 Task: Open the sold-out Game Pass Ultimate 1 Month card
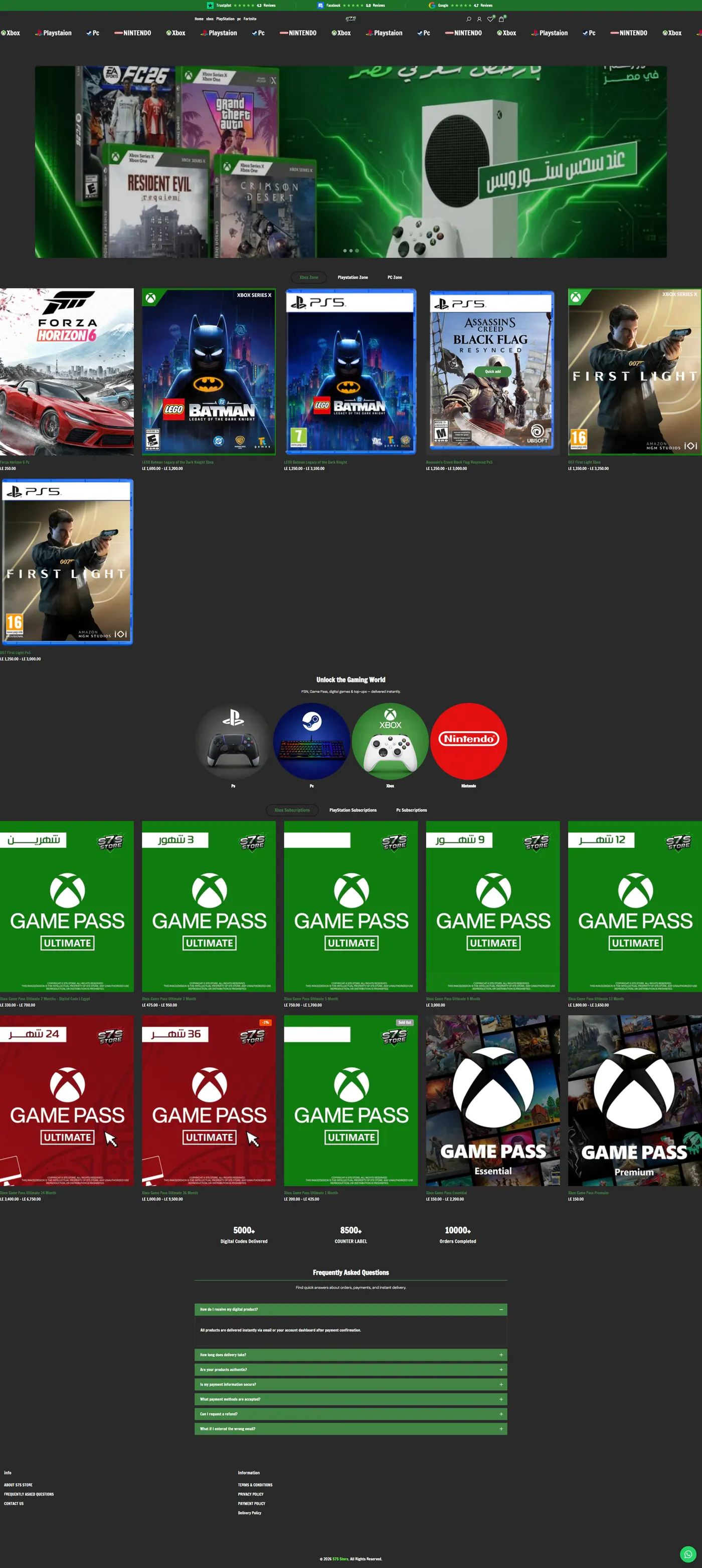click(x=350, y=1100)
